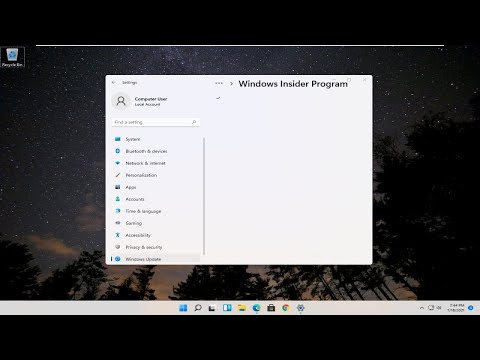Click the sidebar vertical scrollbar
Image resolution: width=480 pixels, height=360 pixels.
pyautogui.click(x=204, y=196)
